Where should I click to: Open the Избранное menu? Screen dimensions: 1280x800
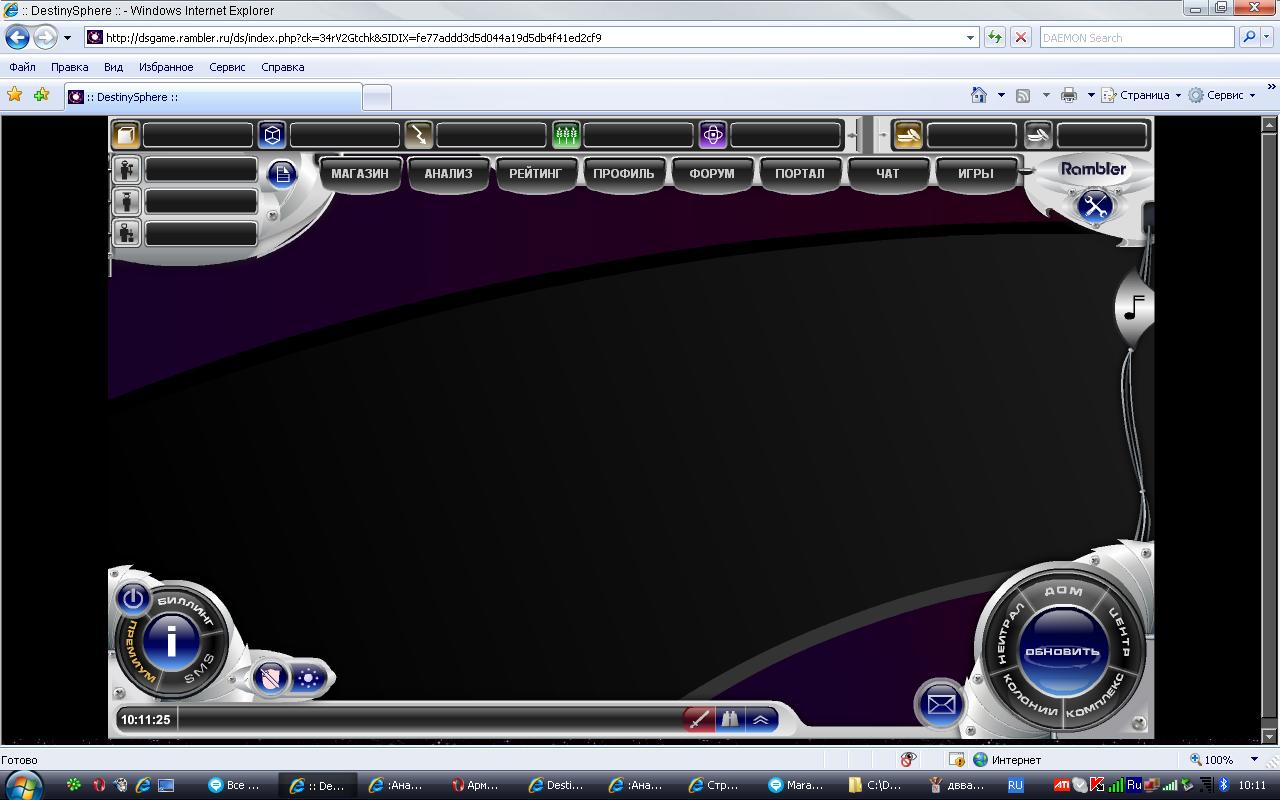pos(166,67)
